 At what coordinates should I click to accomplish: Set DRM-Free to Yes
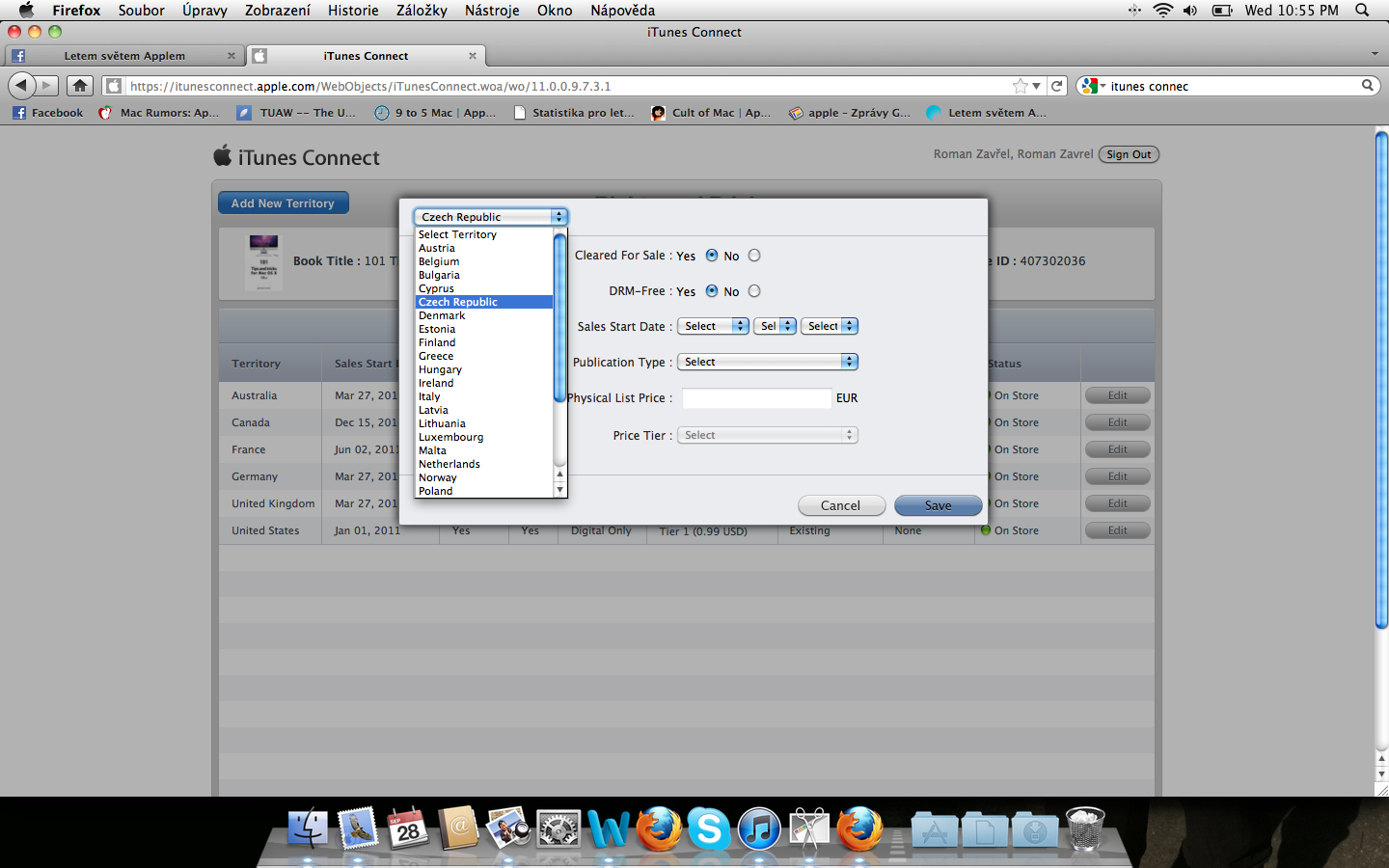point(712,291)
